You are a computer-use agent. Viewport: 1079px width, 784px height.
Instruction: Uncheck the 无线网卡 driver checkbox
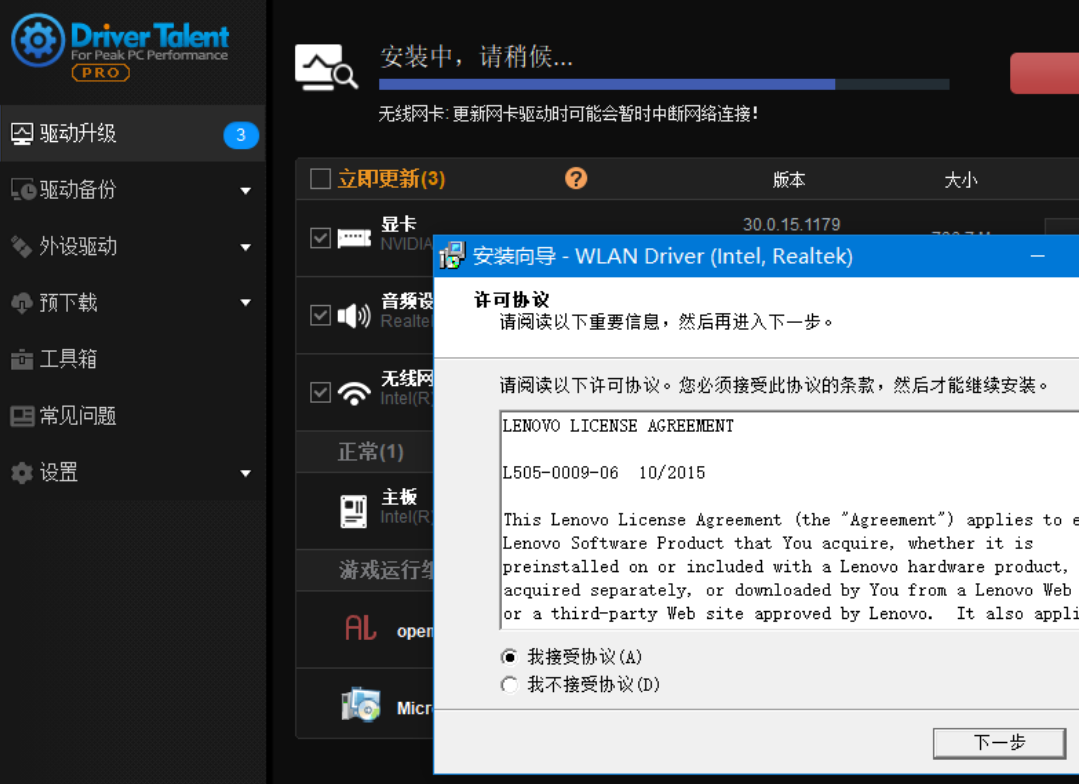click(x=321, y=392)
